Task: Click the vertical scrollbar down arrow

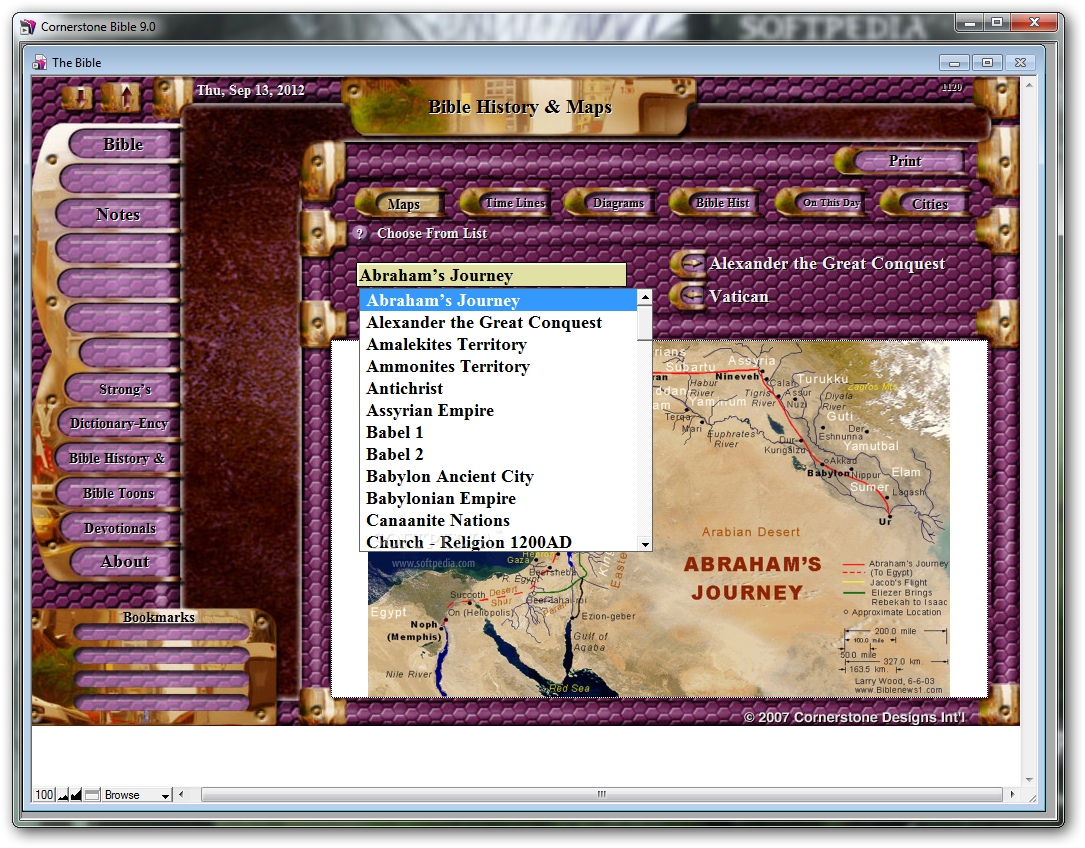Action: (x=1029, y=779)
